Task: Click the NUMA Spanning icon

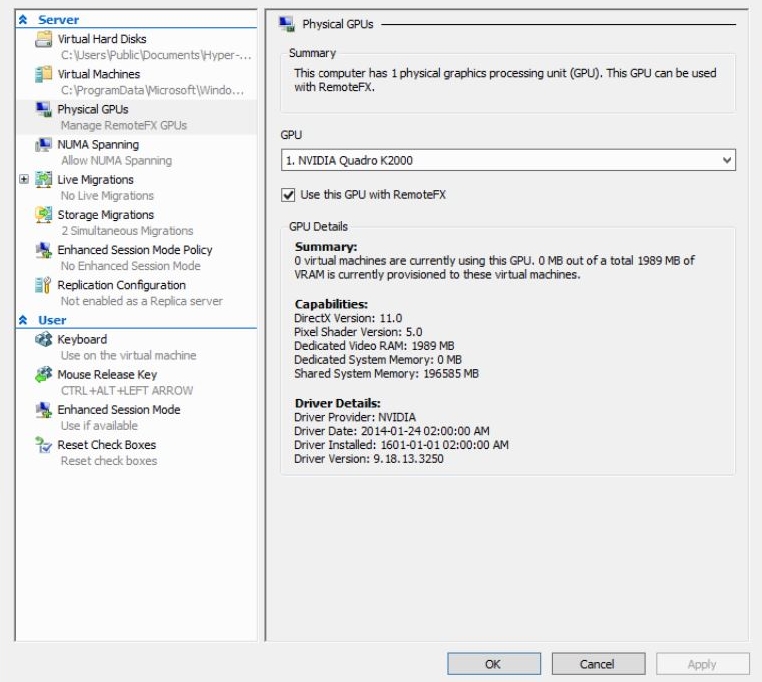Action: pos(43,144)
